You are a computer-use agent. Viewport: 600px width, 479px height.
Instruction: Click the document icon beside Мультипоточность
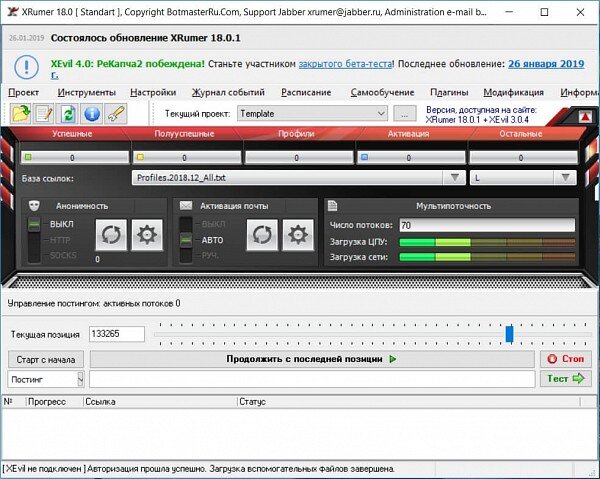point(333,206)
